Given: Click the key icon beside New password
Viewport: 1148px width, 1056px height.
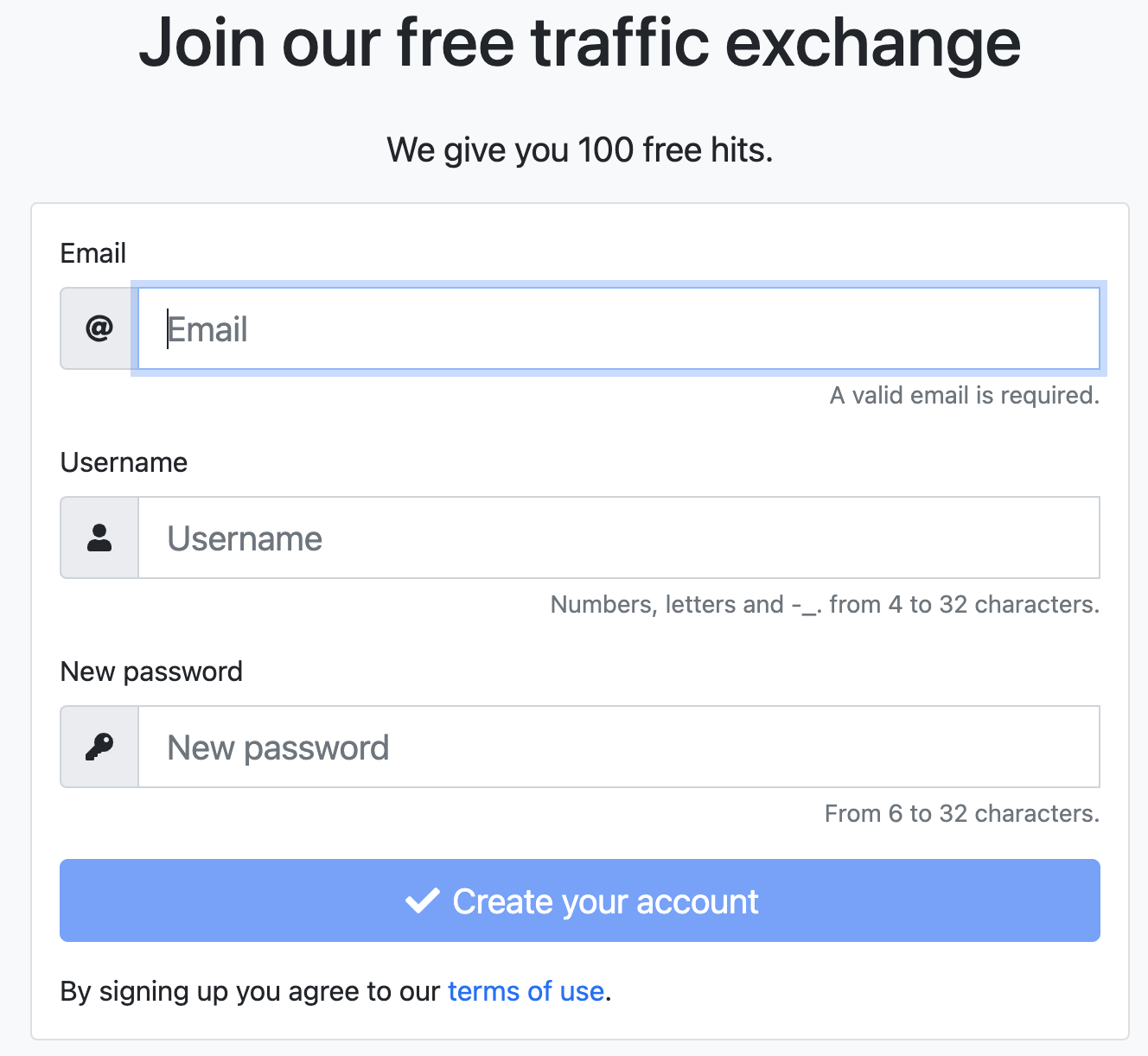Looking at the screenshot, I should (98, 746).
